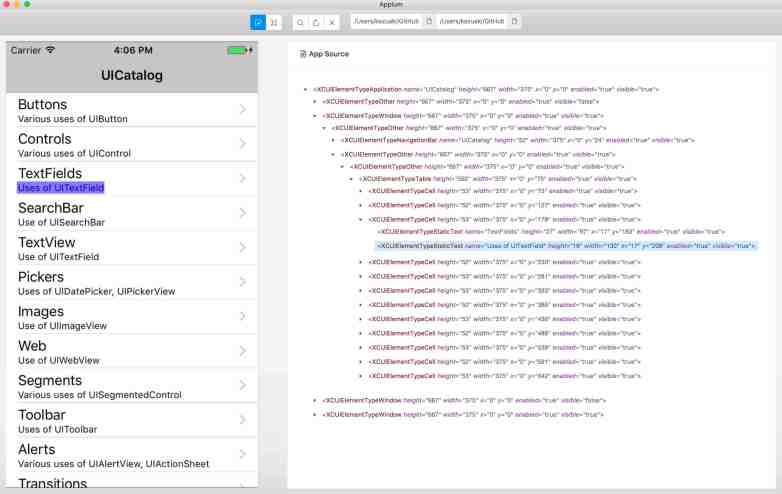Expand the XCUIElementTypeNavigationBar node
The image size is (782, 494).
click(333, 141)
